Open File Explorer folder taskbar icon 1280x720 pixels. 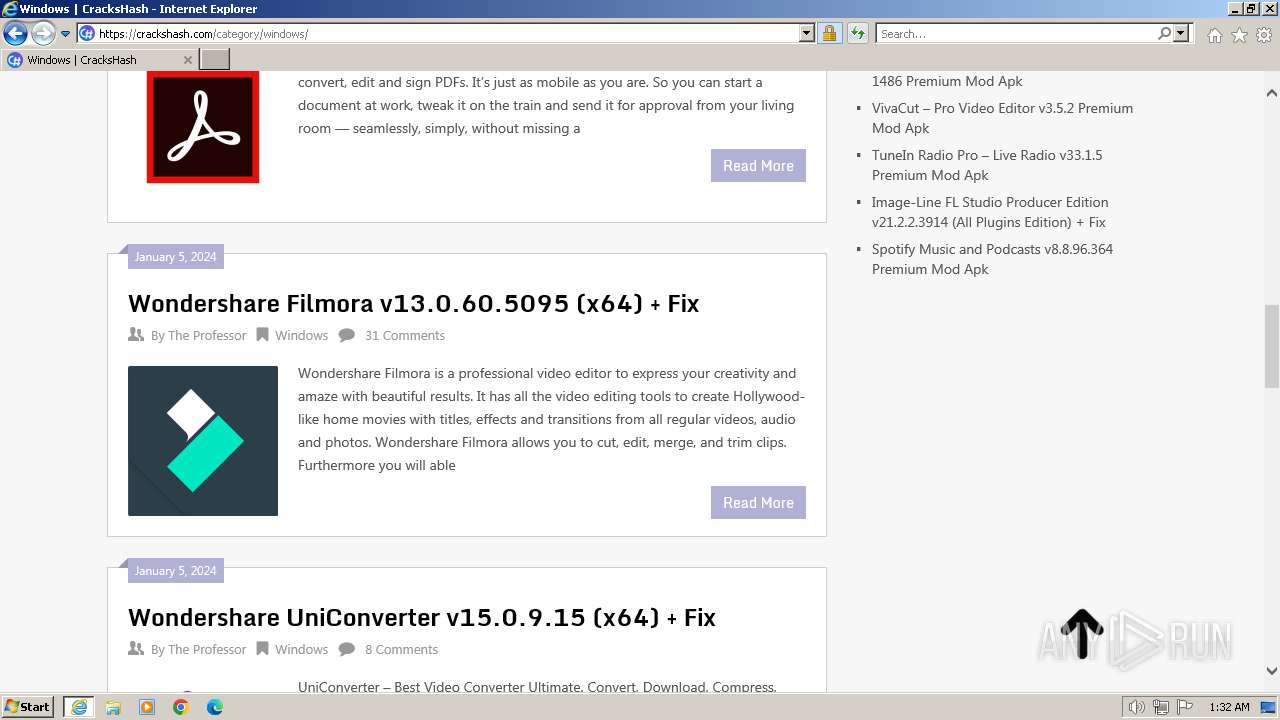[x=113, y=707]
